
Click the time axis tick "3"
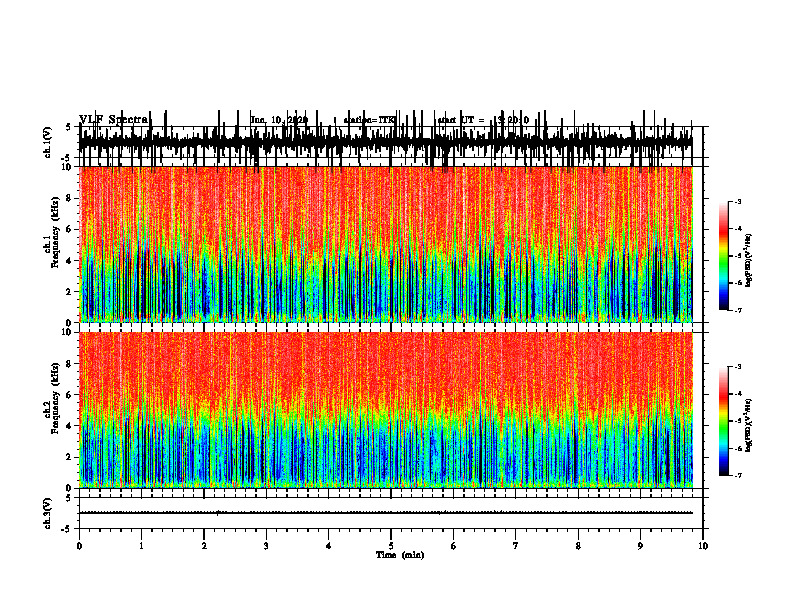pyautogui.click(x=266, y=546)
